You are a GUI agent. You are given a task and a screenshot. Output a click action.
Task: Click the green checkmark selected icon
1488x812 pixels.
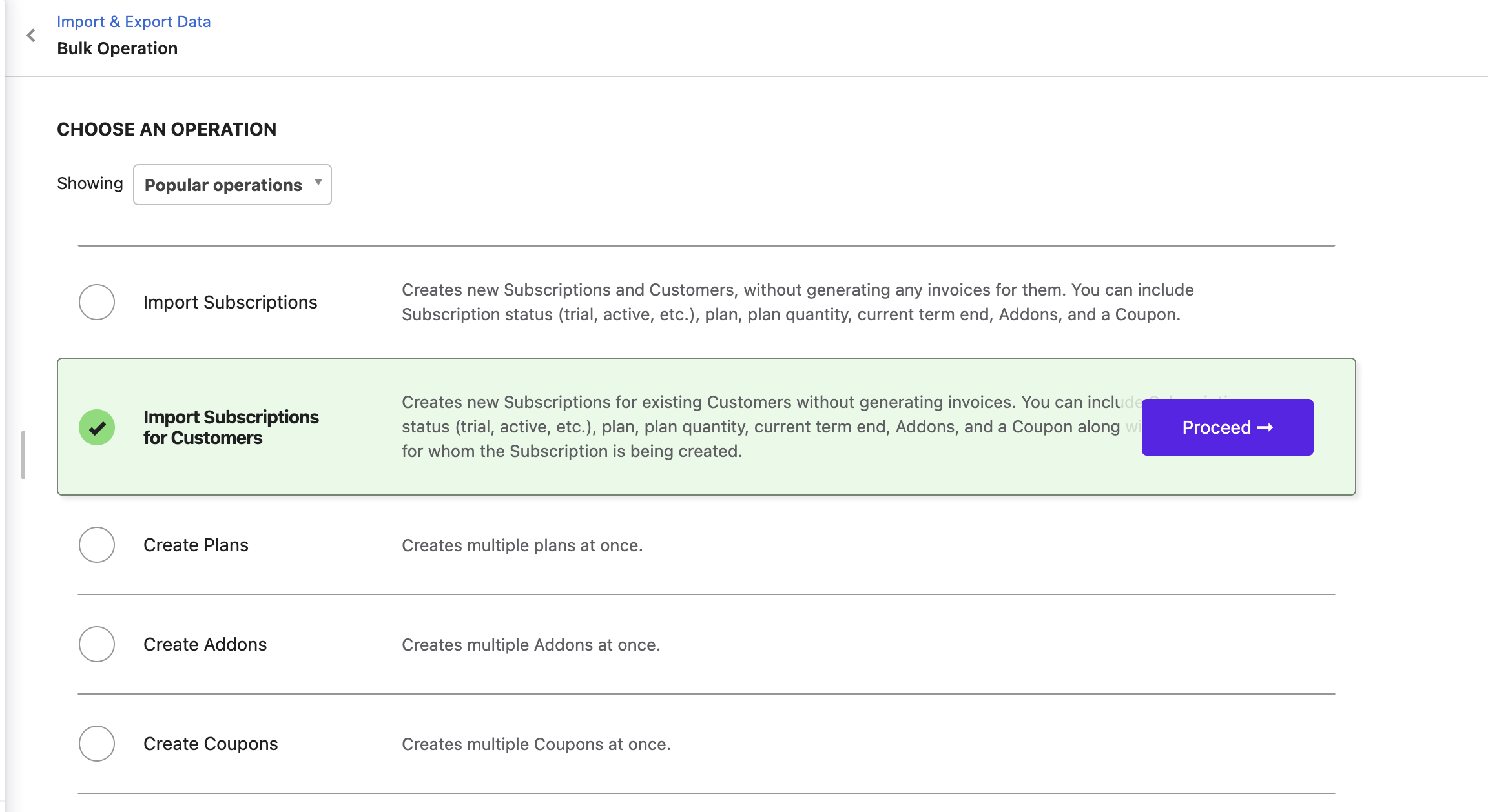tap(97, 427)
